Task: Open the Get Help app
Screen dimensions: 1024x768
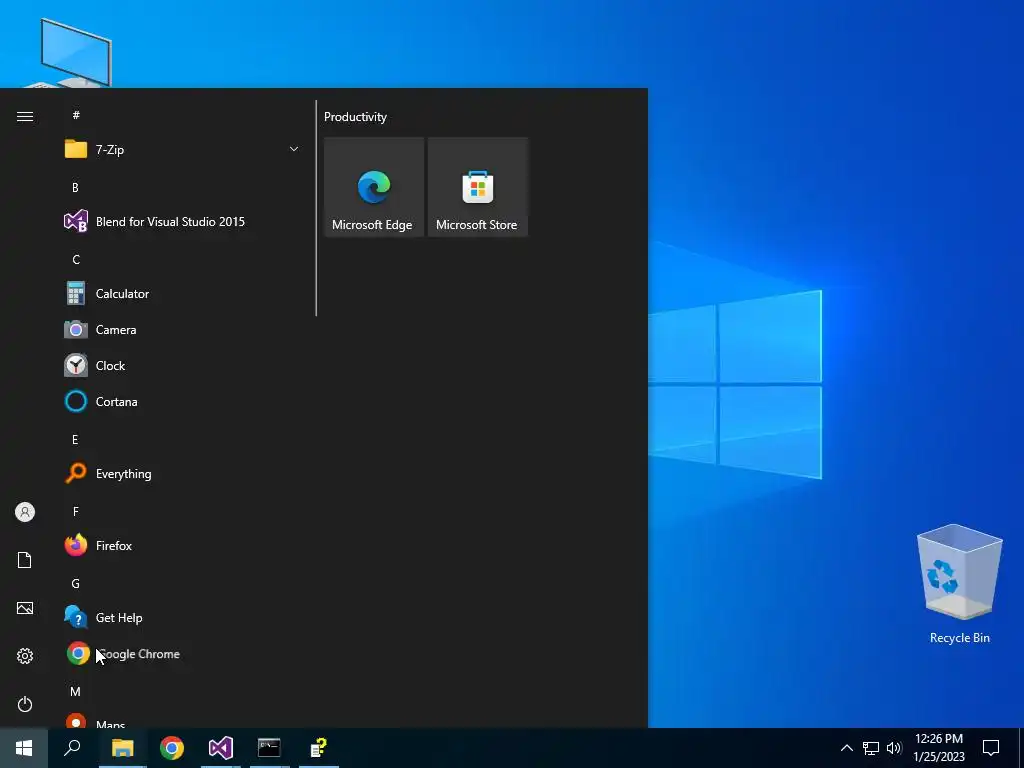Action: coord(182,618)
